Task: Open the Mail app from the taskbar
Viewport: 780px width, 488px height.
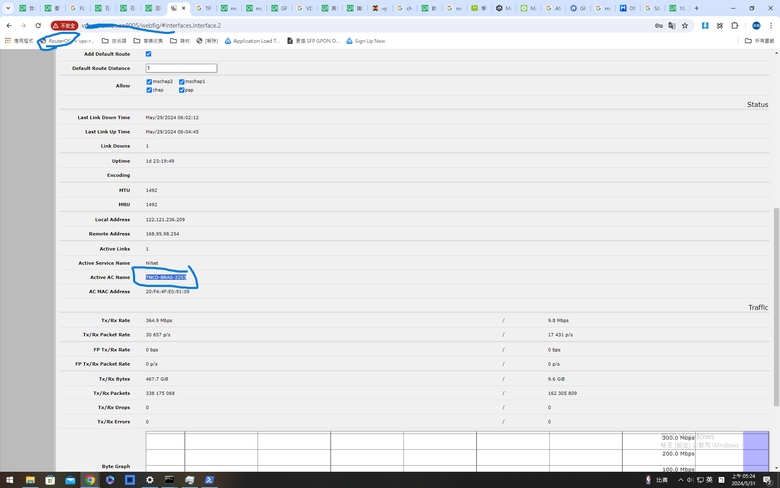Action: tap(70, 480)
